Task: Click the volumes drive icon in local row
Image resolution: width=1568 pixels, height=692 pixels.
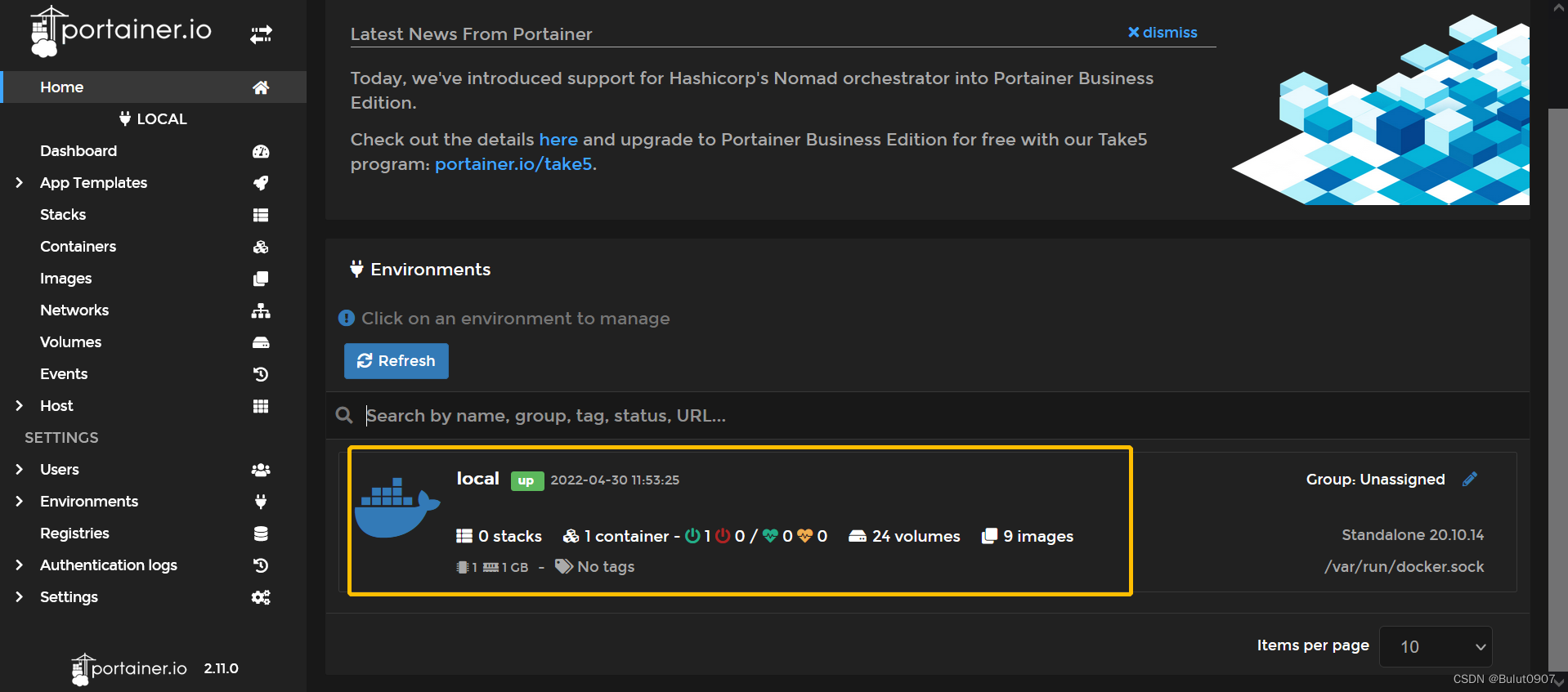Action: click(x=858, y=536)
